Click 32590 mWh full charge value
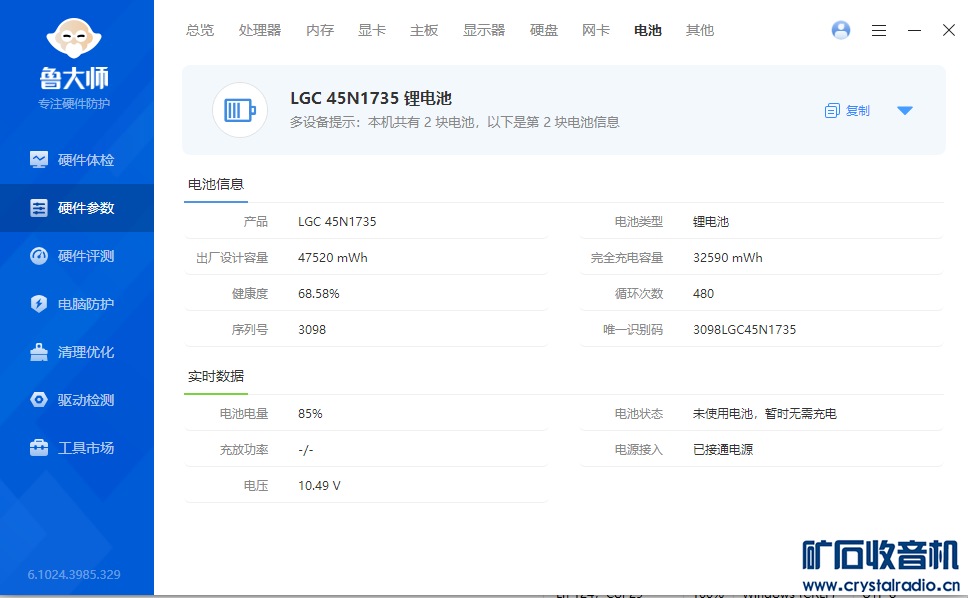968x598 pixels. click(x=727, y=257)
